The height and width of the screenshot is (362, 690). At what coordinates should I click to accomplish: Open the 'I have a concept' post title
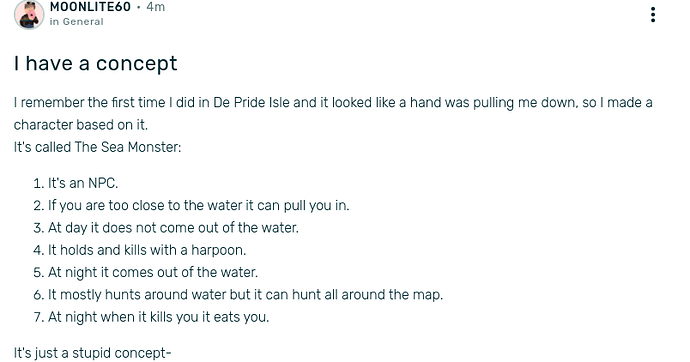95,63
